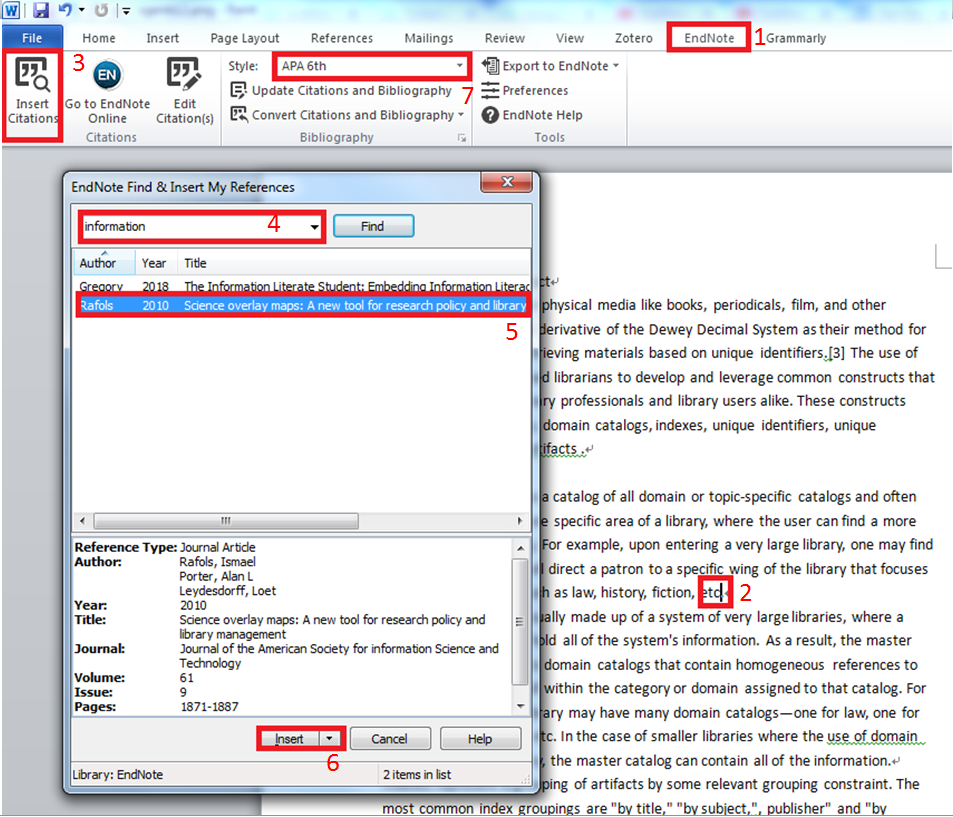This screenshot has height=817, width=953.
Task: Click the Help button in dialog
Action: point(480,739)
